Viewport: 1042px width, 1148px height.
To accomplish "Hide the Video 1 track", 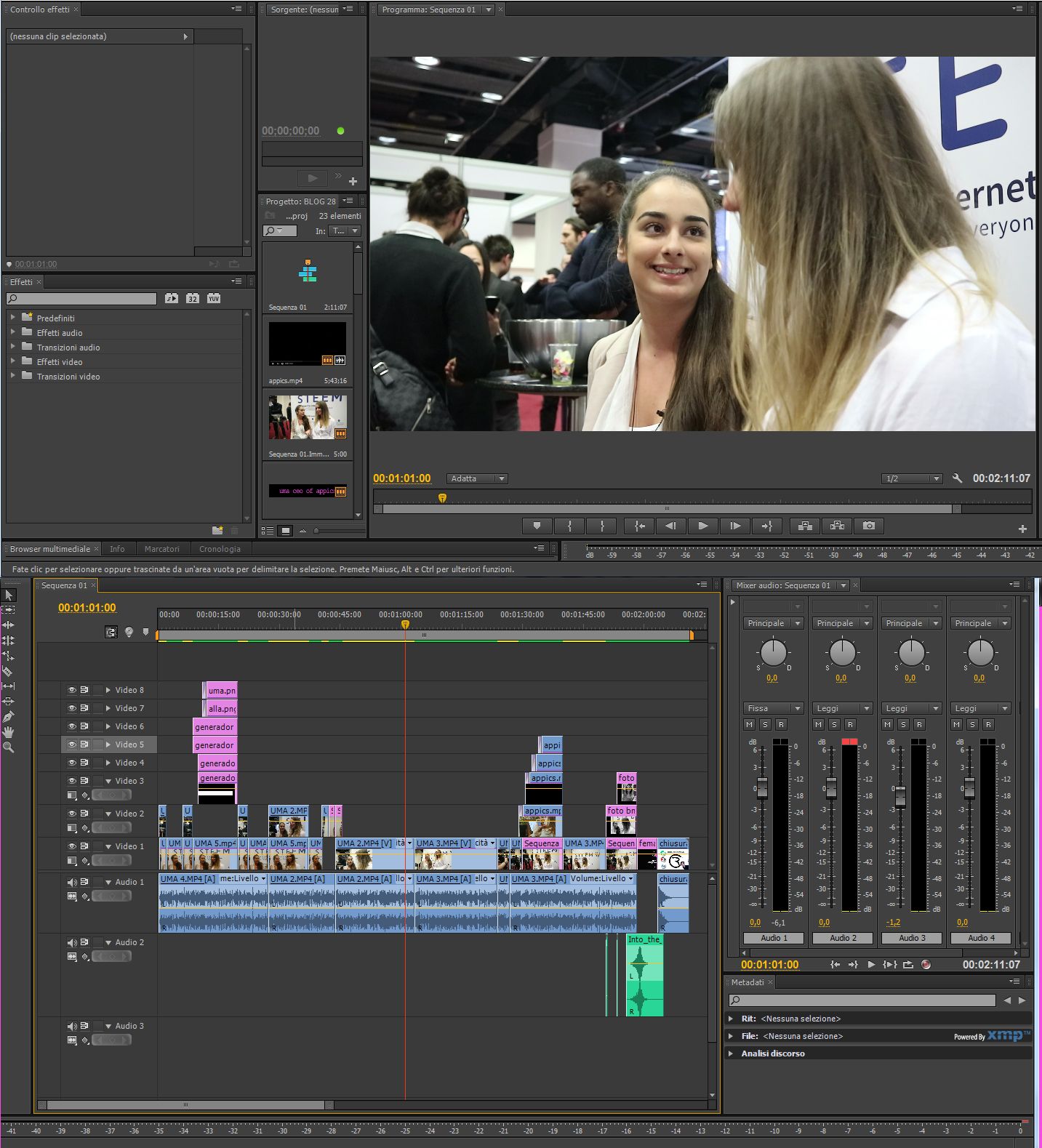I will 72,846.
